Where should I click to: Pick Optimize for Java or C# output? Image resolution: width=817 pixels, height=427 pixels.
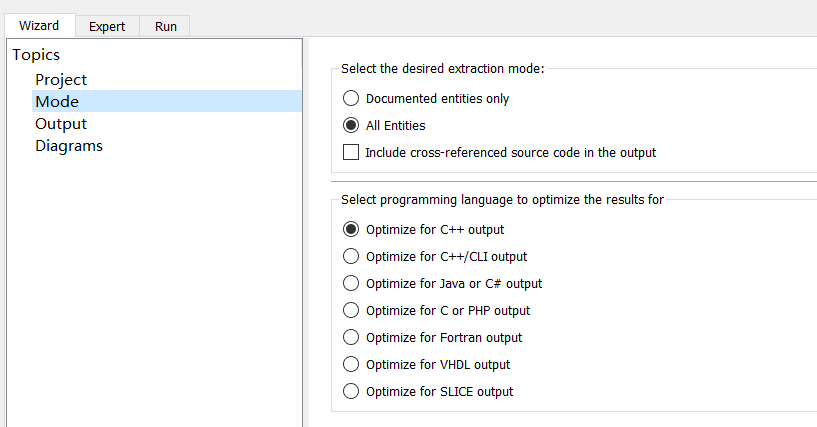[351, 283]
